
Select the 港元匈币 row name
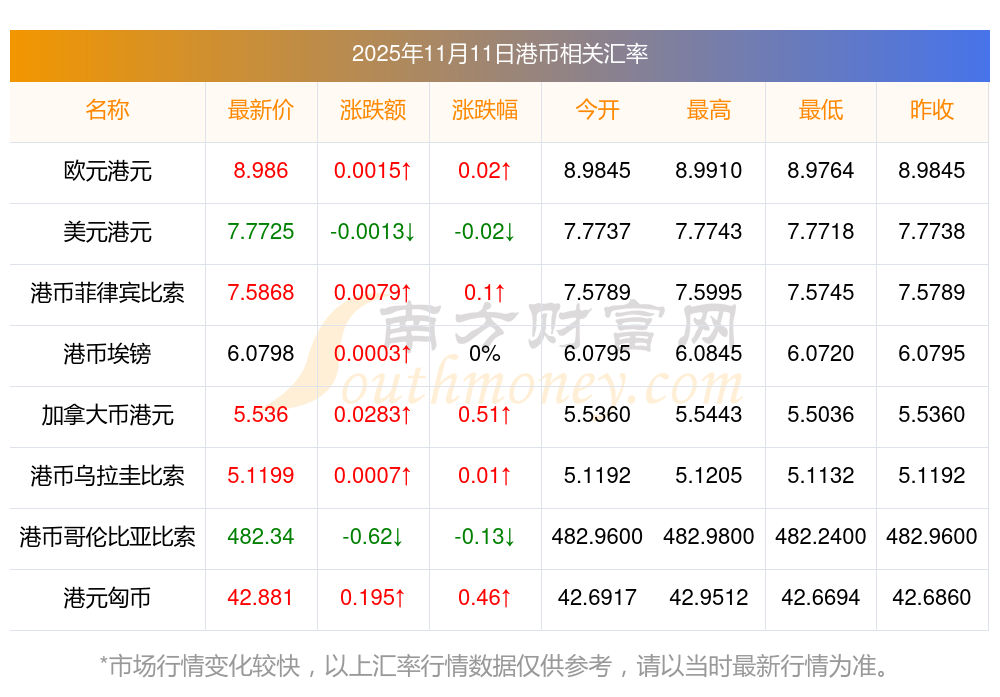pyautogui.click(x=107, y=598)
